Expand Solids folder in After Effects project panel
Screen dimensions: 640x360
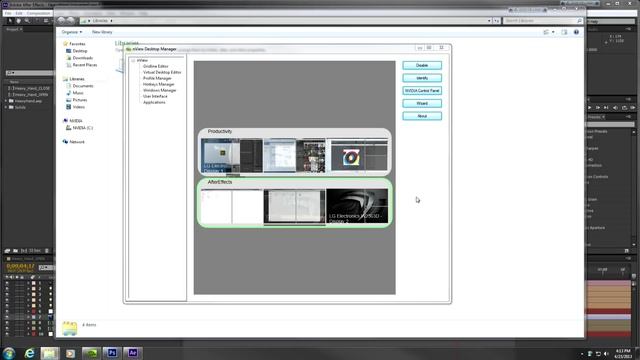pos(6,107)
